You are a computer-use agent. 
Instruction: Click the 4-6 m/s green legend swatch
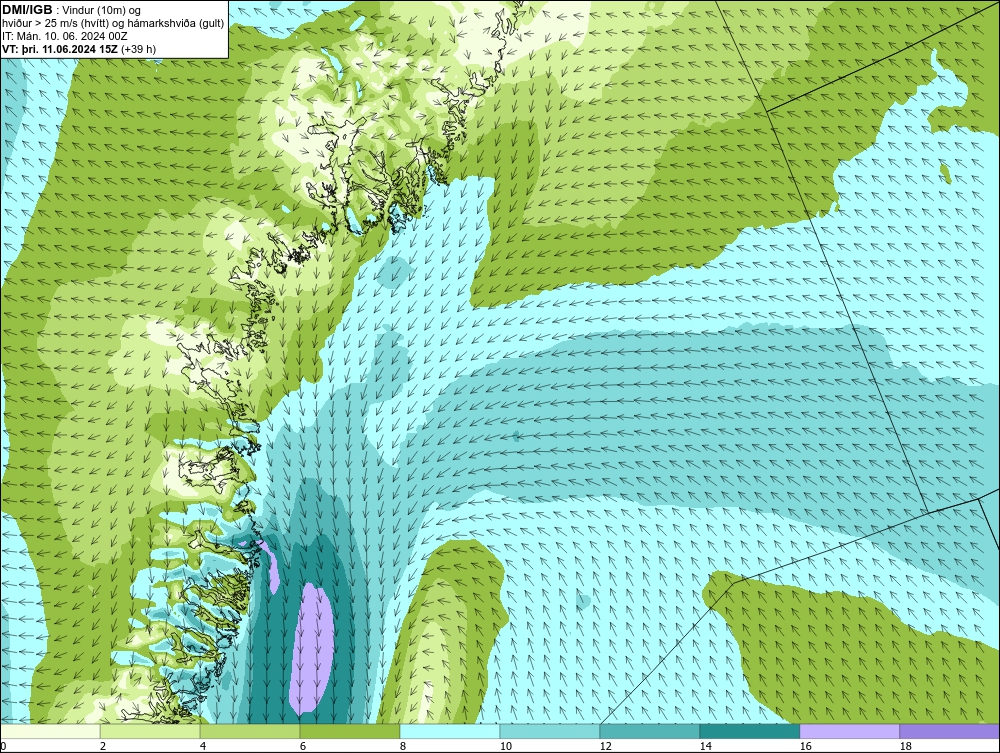pos(250,731)
